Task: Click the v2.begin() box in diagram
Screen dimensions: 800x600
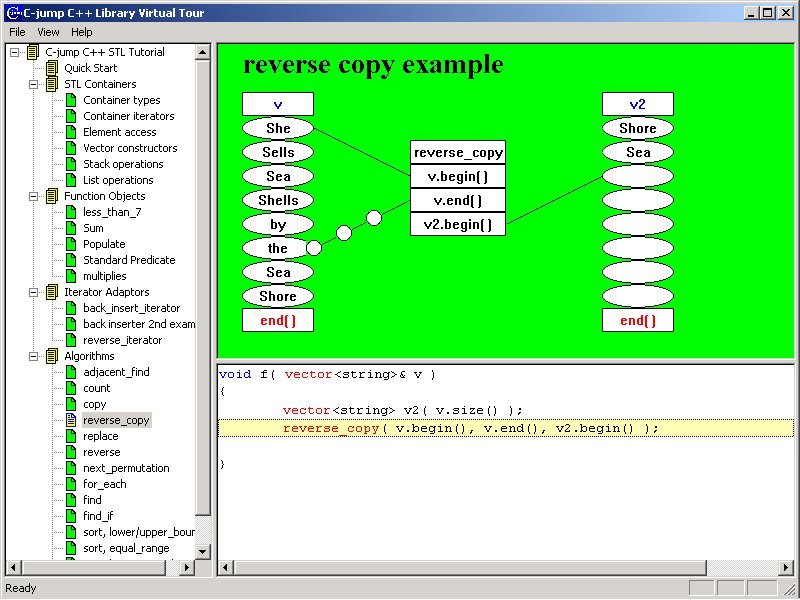Action: 458,224
